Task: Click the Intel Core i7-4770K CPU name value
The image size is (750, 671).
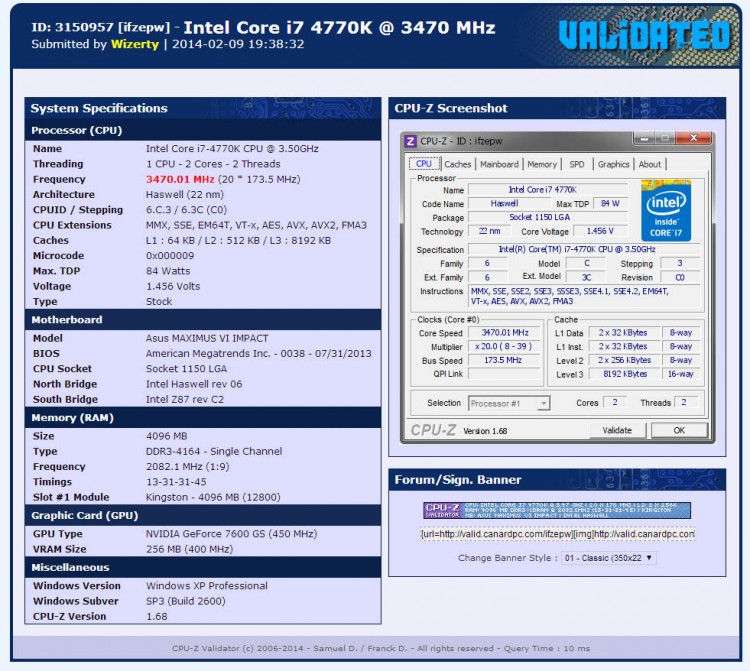Action: [x=232, y=149]
